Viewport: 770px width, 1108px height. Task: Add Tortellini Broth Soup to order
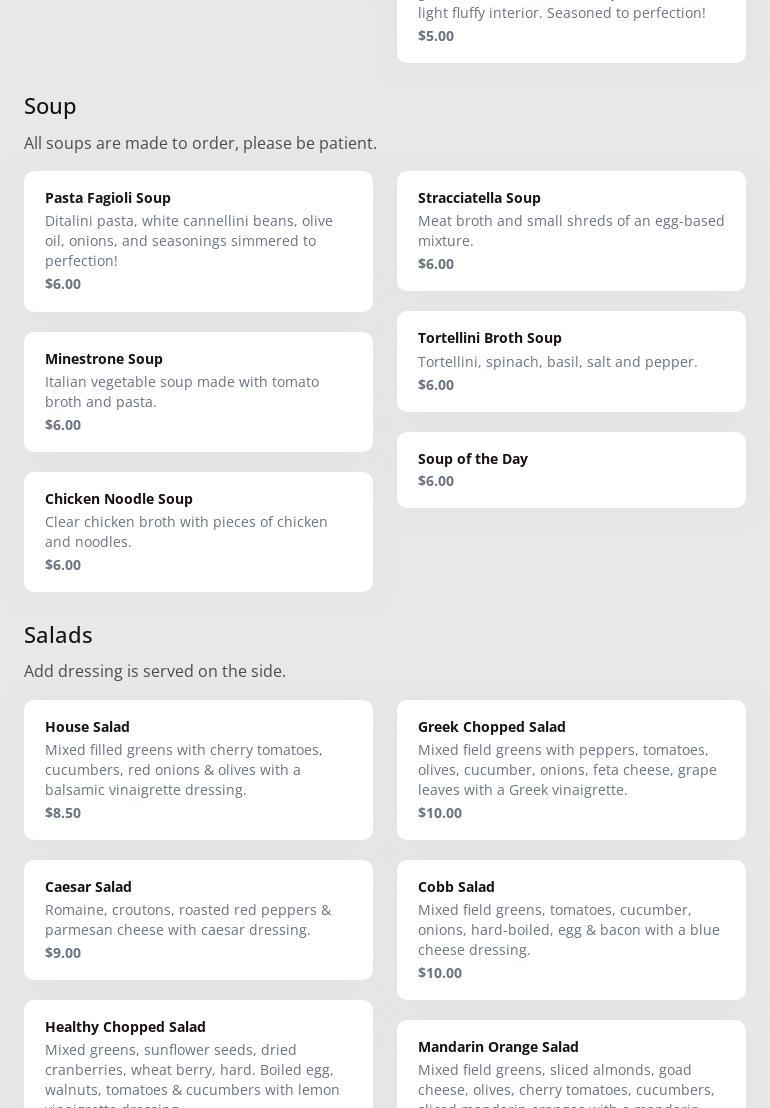point(571,361)
